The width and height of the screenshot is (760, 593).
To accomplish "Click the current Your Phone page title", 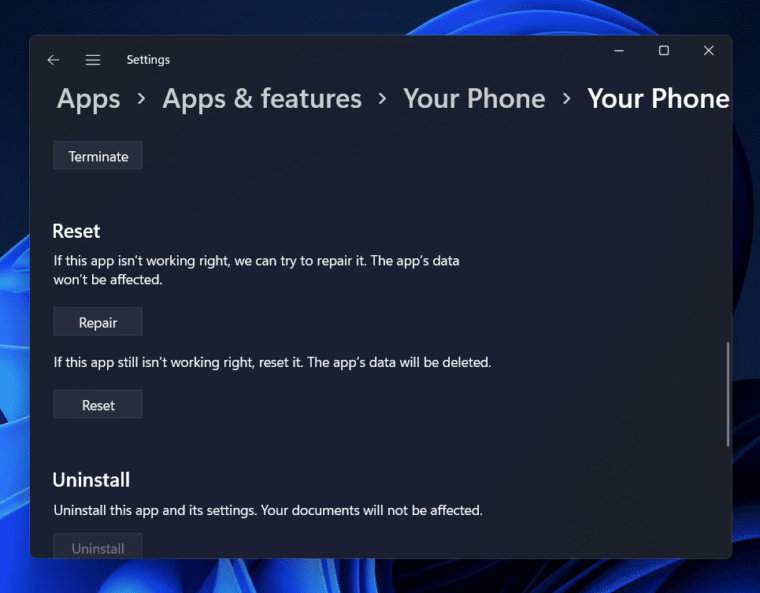I will tap(658, 99).
